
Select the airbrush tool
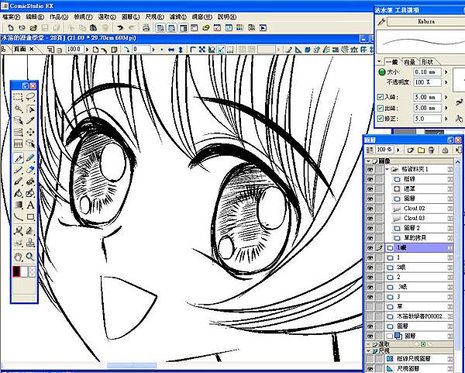(x=30, y=182)
